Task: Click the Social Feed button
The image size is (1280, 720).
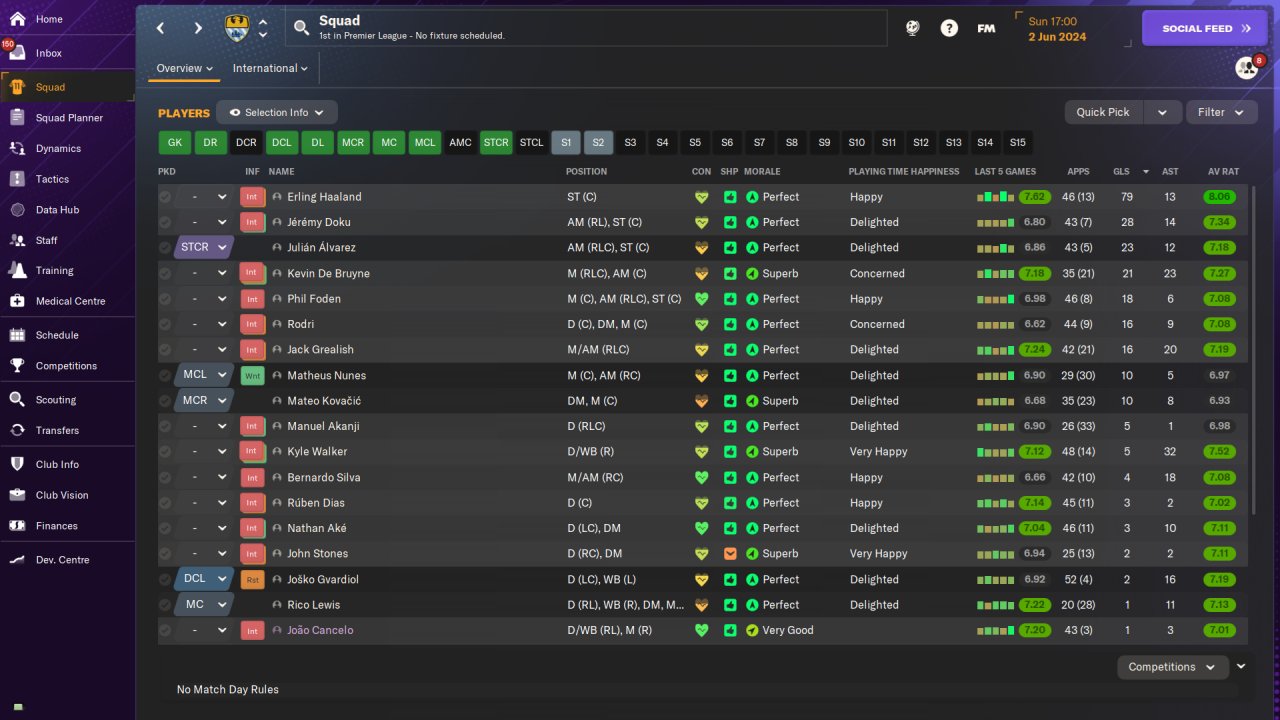Action: [x=1205, y=28]
